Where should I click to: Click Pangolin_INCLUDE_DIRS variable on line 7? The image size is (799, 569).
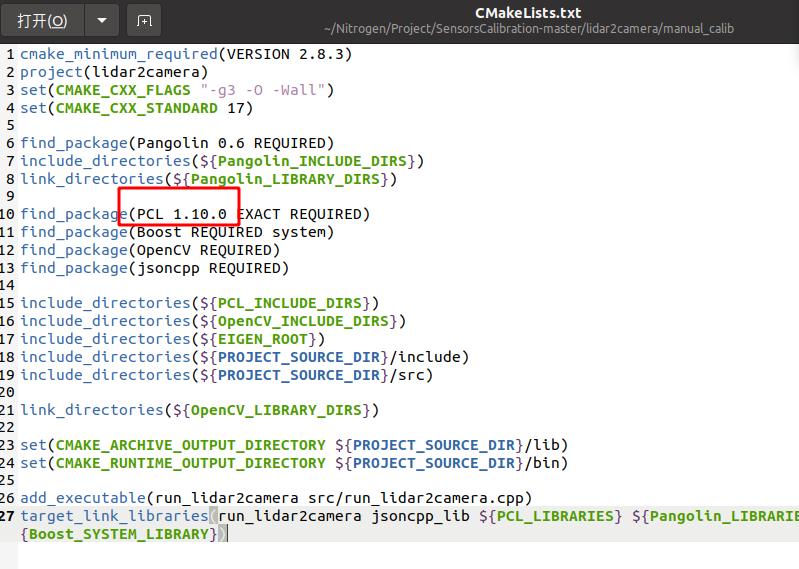[x=312, y=161]
